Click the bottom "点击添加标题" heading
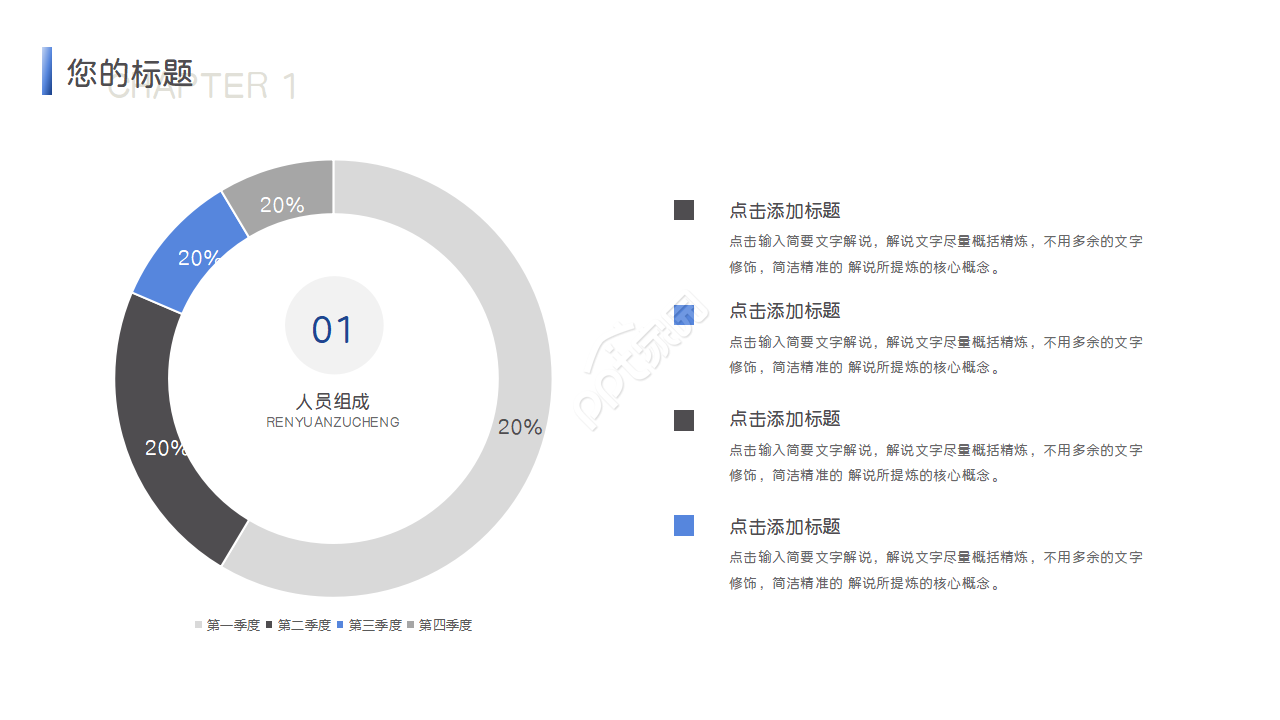This screenshot has height=720, width=1280. point(785,527)
